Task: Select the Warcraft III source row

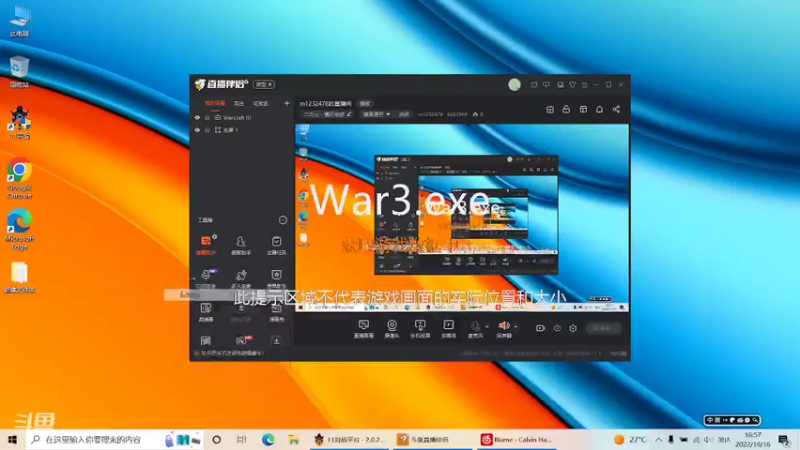Action: click(242, 117)
